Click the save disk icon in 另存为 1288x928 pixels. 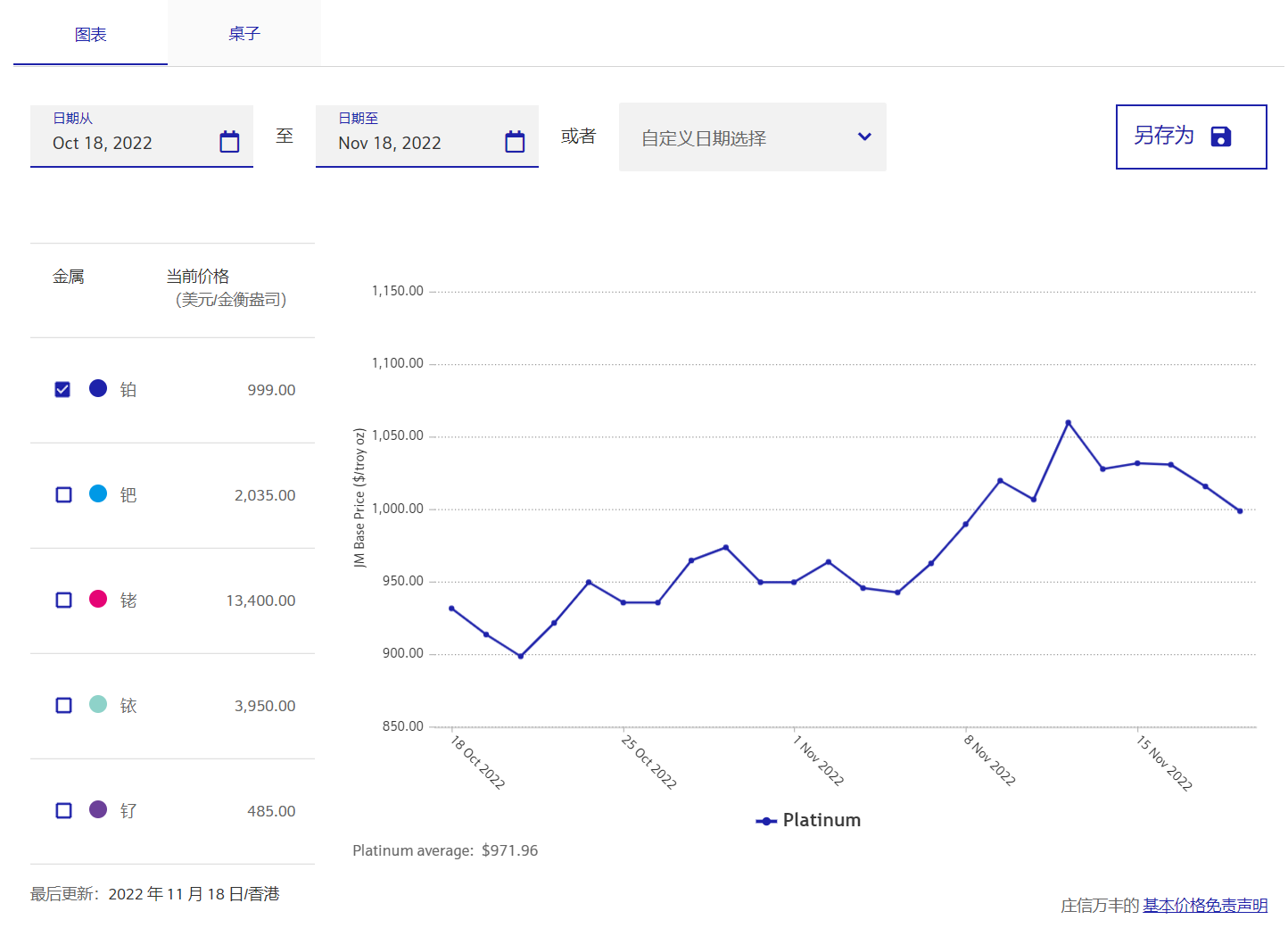click(x=1221, y=137)
